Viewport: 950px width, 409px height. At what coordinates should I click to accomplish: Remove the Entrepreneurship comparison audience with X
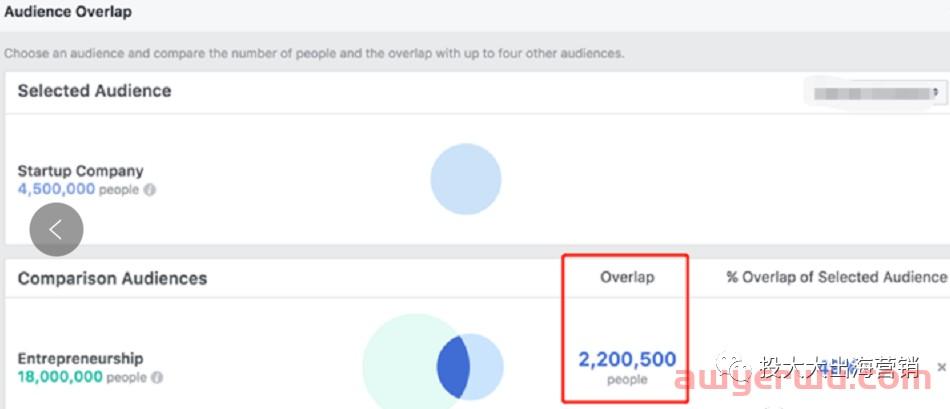tap(942, 367)
